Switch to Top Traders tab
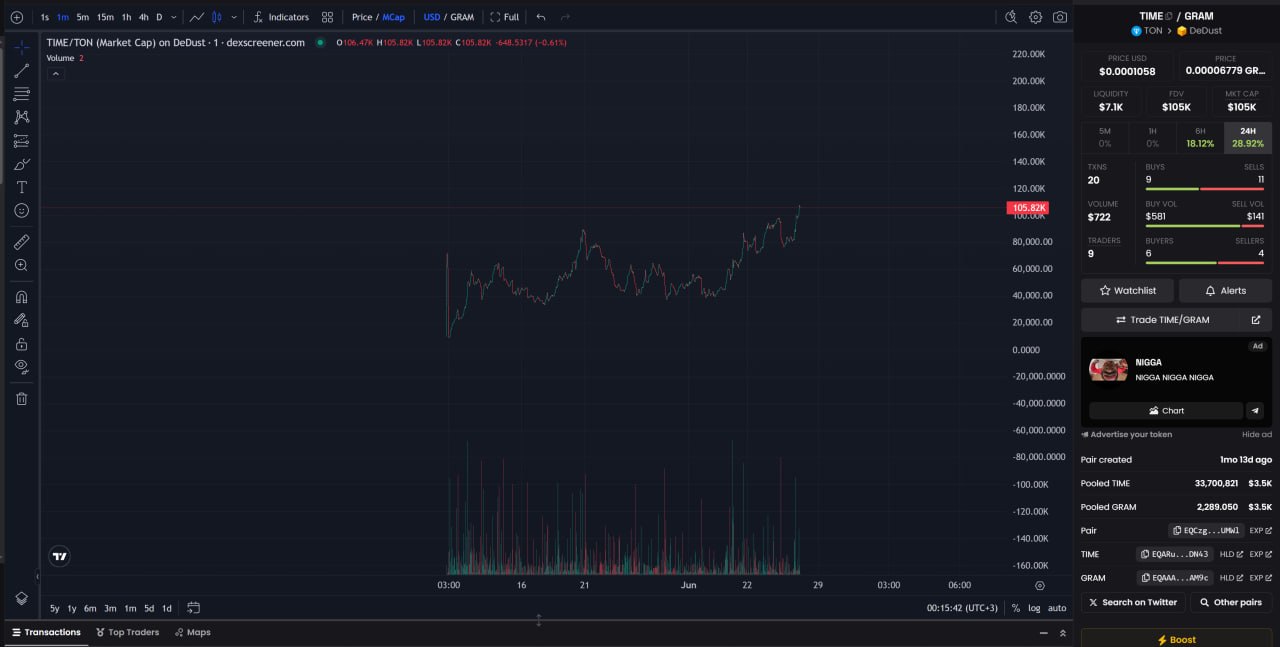 (127, 632)
